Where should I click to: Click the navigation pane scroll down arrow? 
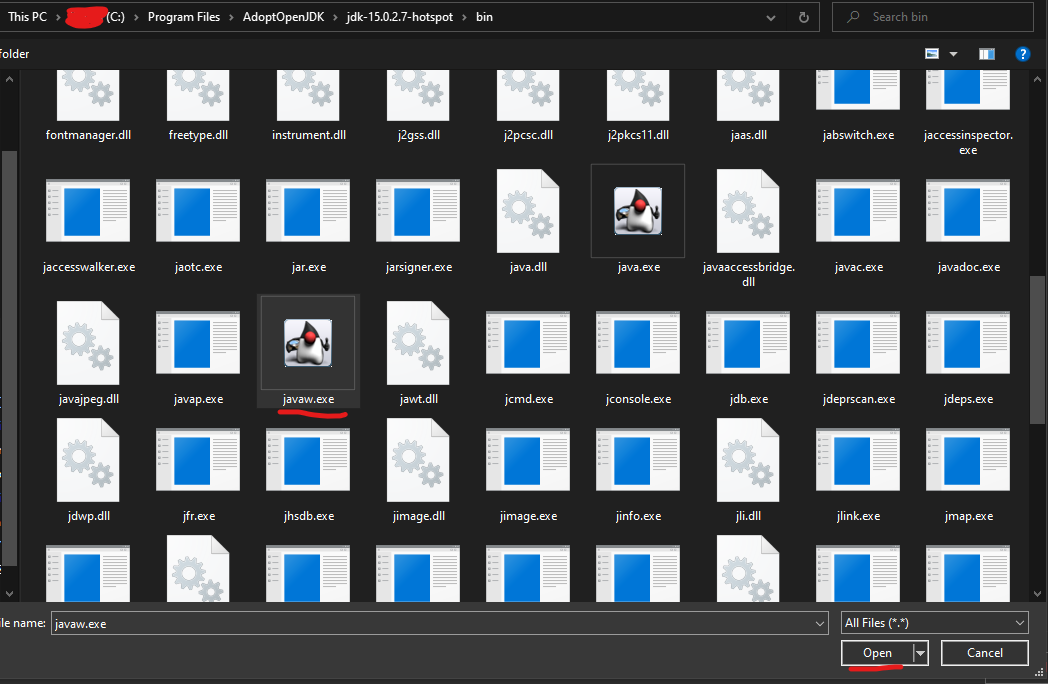pyautogui.click(x=9, y=594)
